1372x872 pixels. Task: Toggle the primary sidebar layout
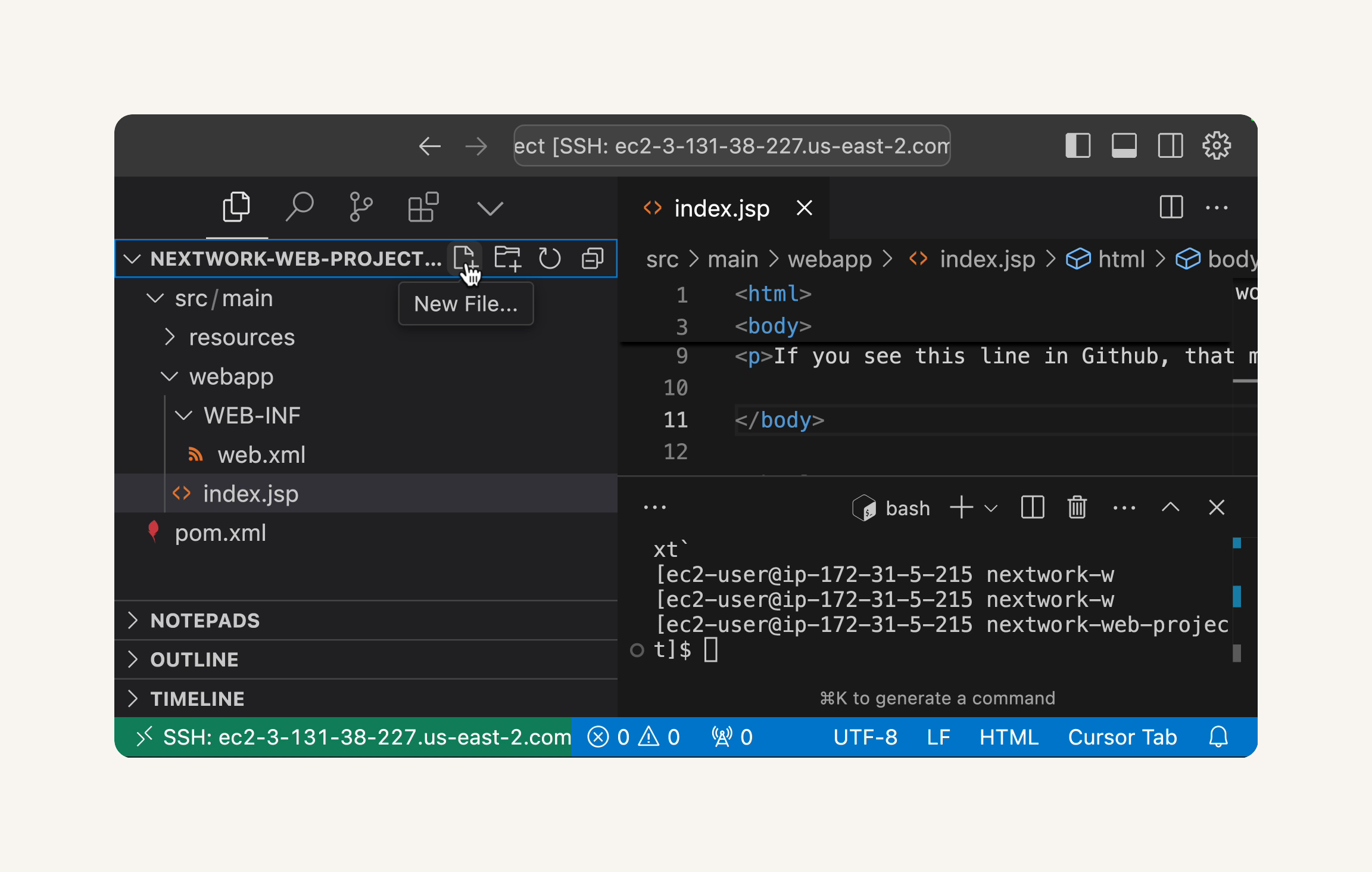coord(1078,145)
